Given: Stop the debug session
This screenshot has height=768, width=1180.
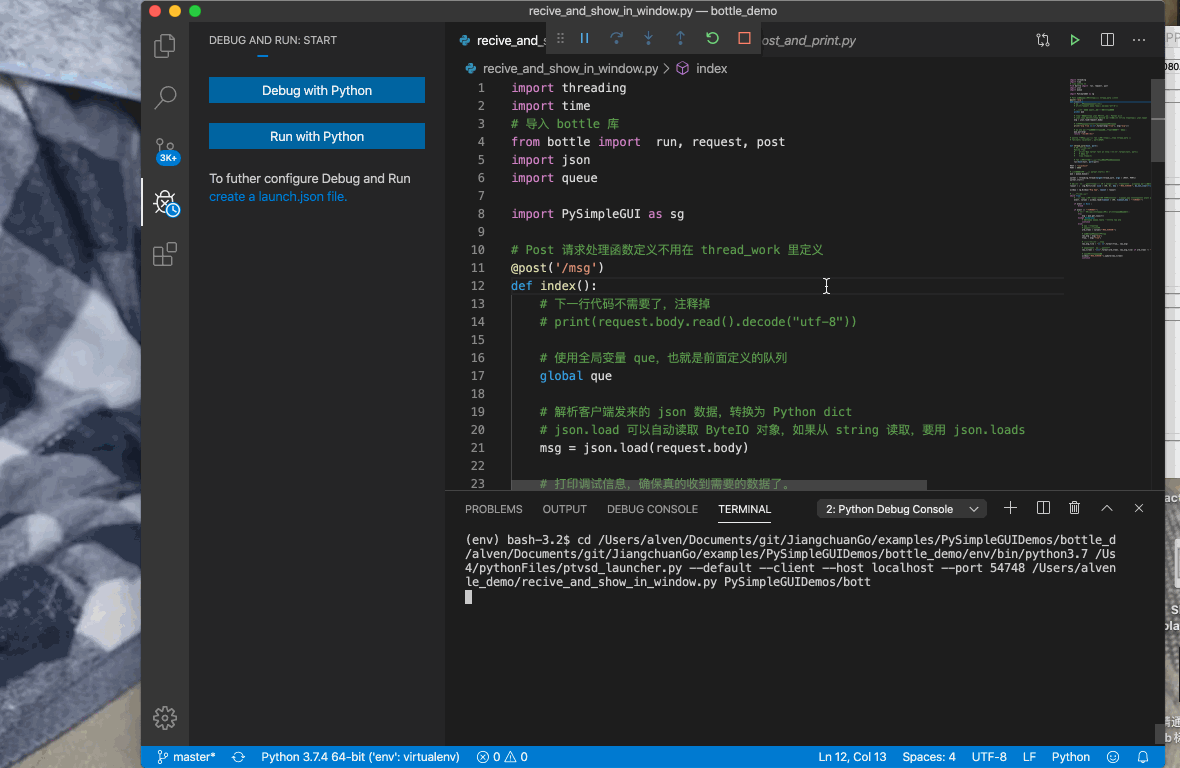Looking at the screenshot, I should click(744, 38).
